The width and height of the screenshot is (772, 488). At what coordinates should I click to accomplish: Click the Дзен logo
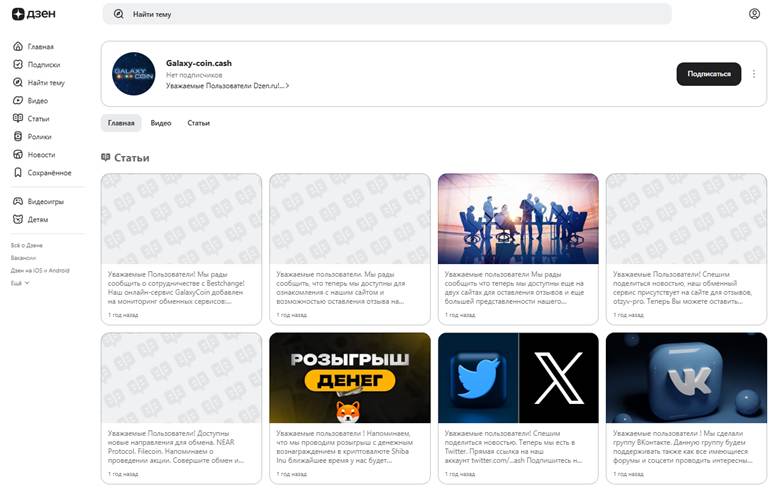coord(33,14)
